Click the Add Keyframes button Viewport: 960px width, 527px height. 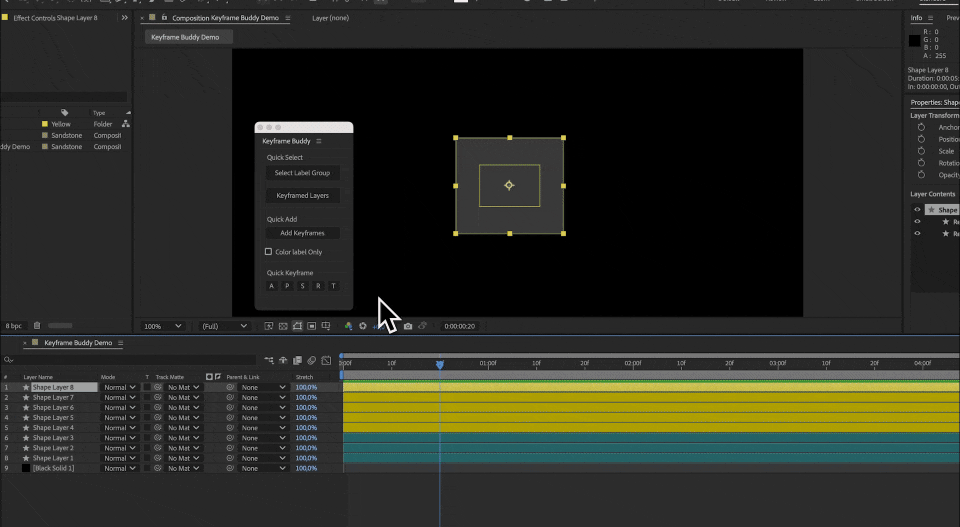click(302, 233)
